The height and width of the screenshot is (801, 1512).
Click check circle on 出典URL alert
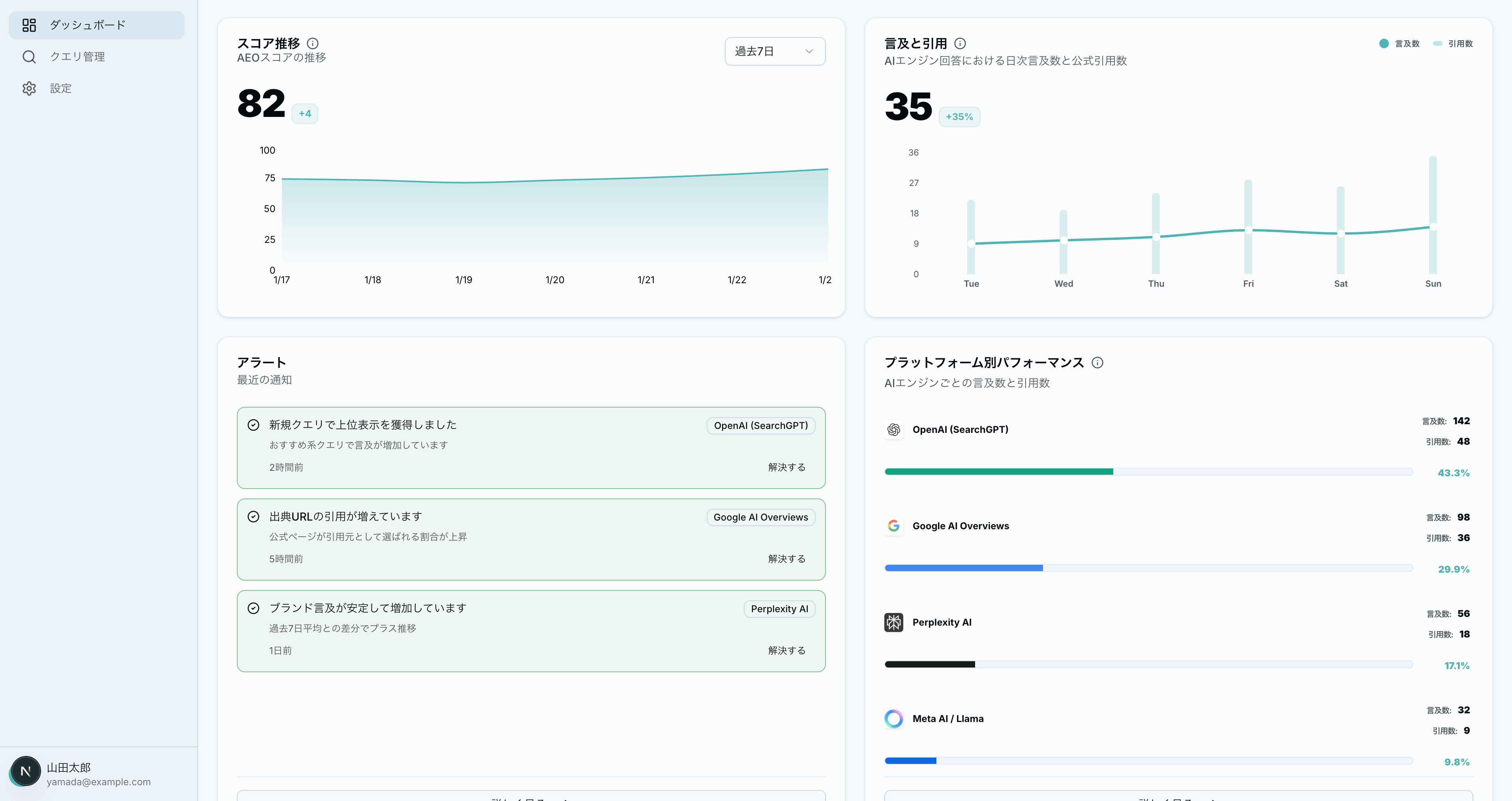(253, 517)
